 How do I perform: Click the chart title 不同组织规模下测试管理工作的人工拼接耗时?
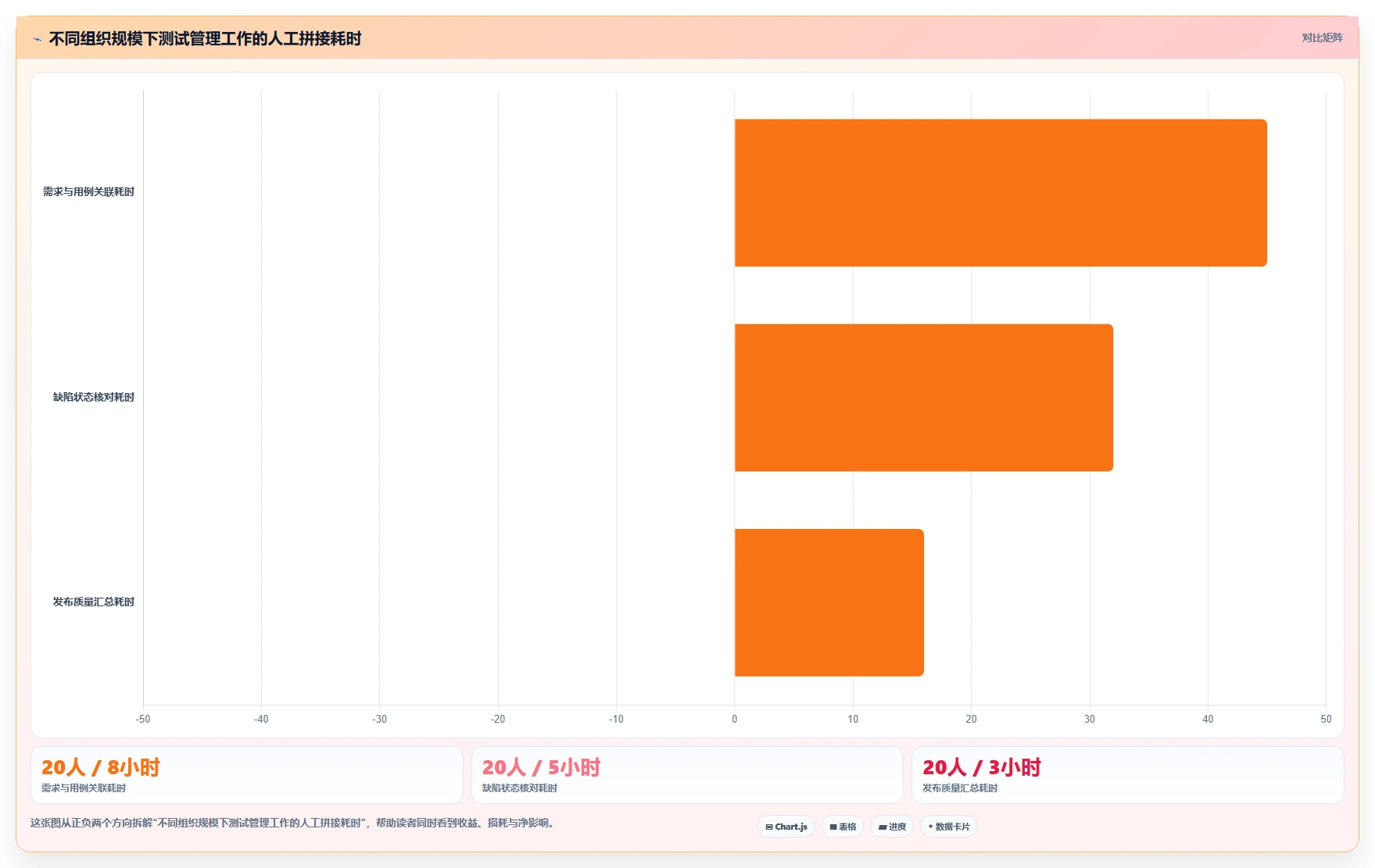tap(205, 38)
